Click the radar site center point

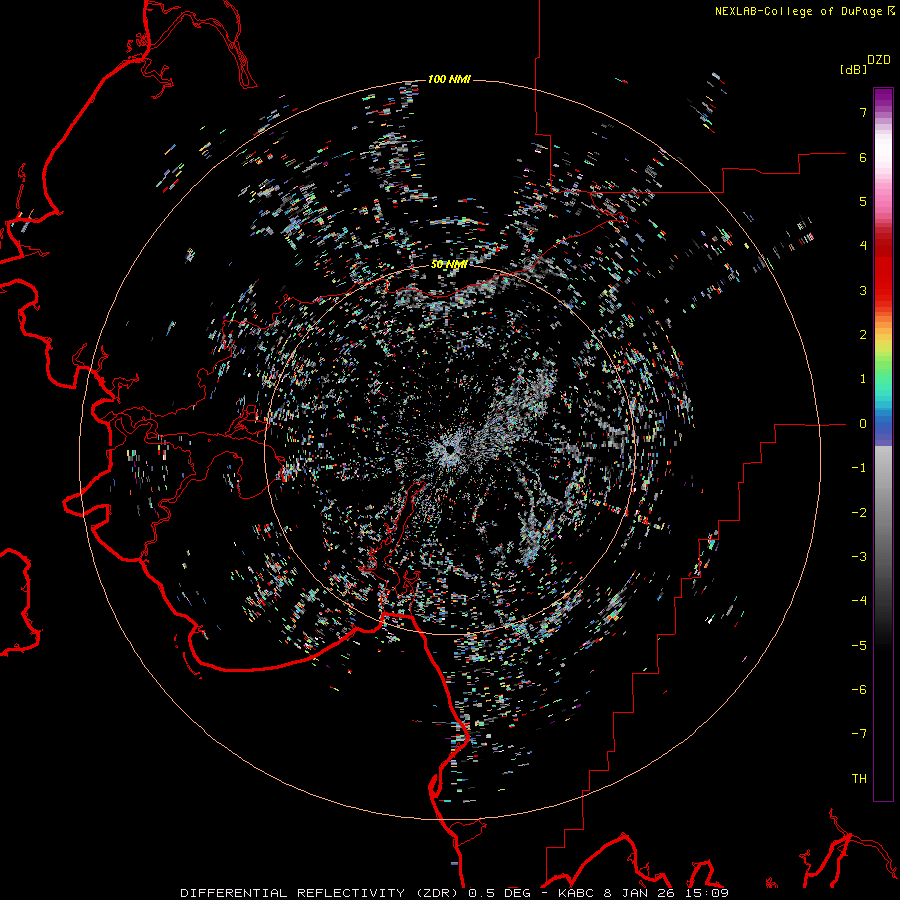click(450, 450)
